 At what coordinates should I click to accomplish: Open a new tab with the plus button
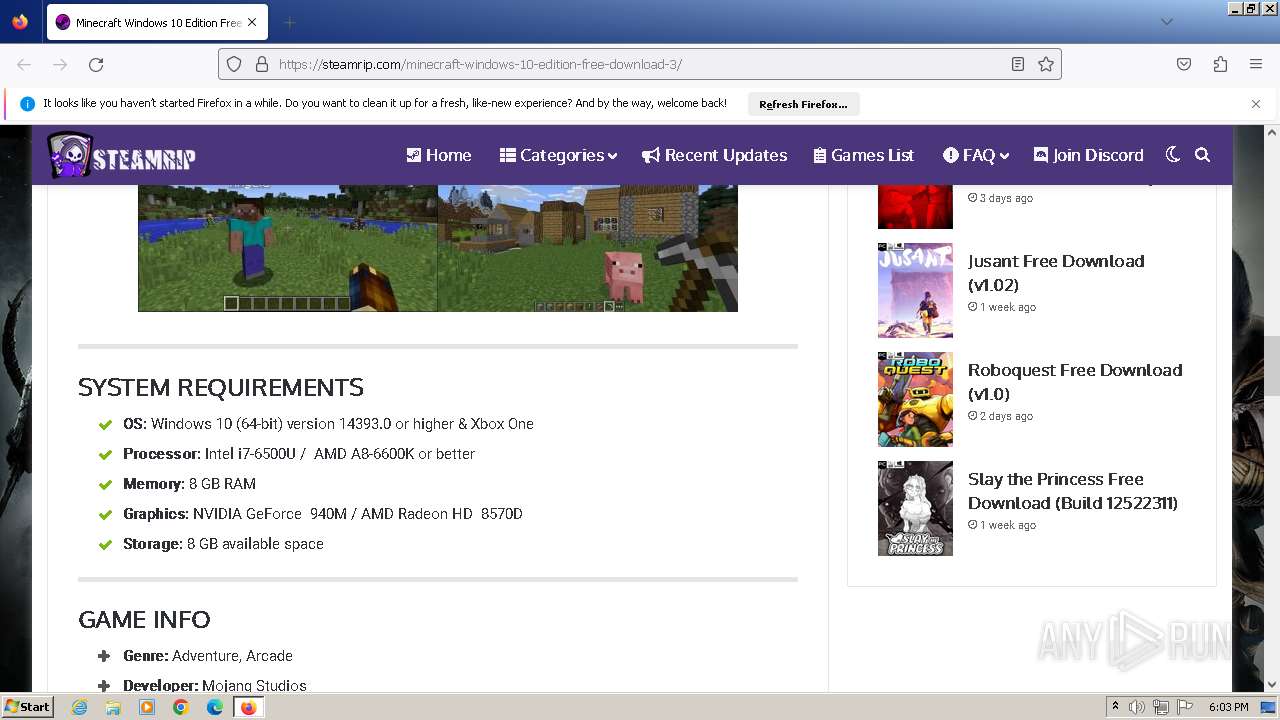(x=289, y=22)
